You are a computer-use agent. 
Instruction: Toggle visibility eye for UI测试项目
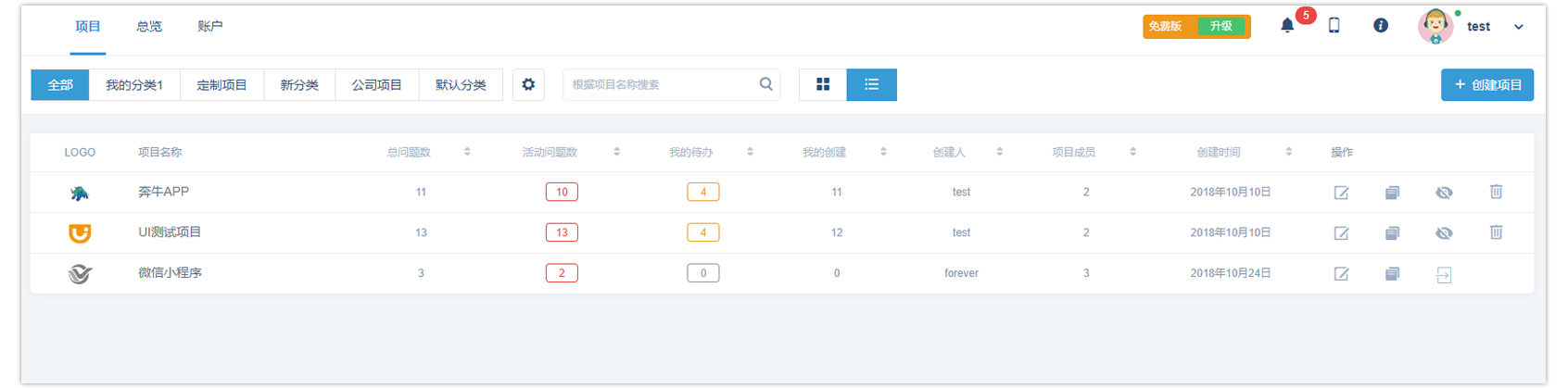coord(1444,233)
